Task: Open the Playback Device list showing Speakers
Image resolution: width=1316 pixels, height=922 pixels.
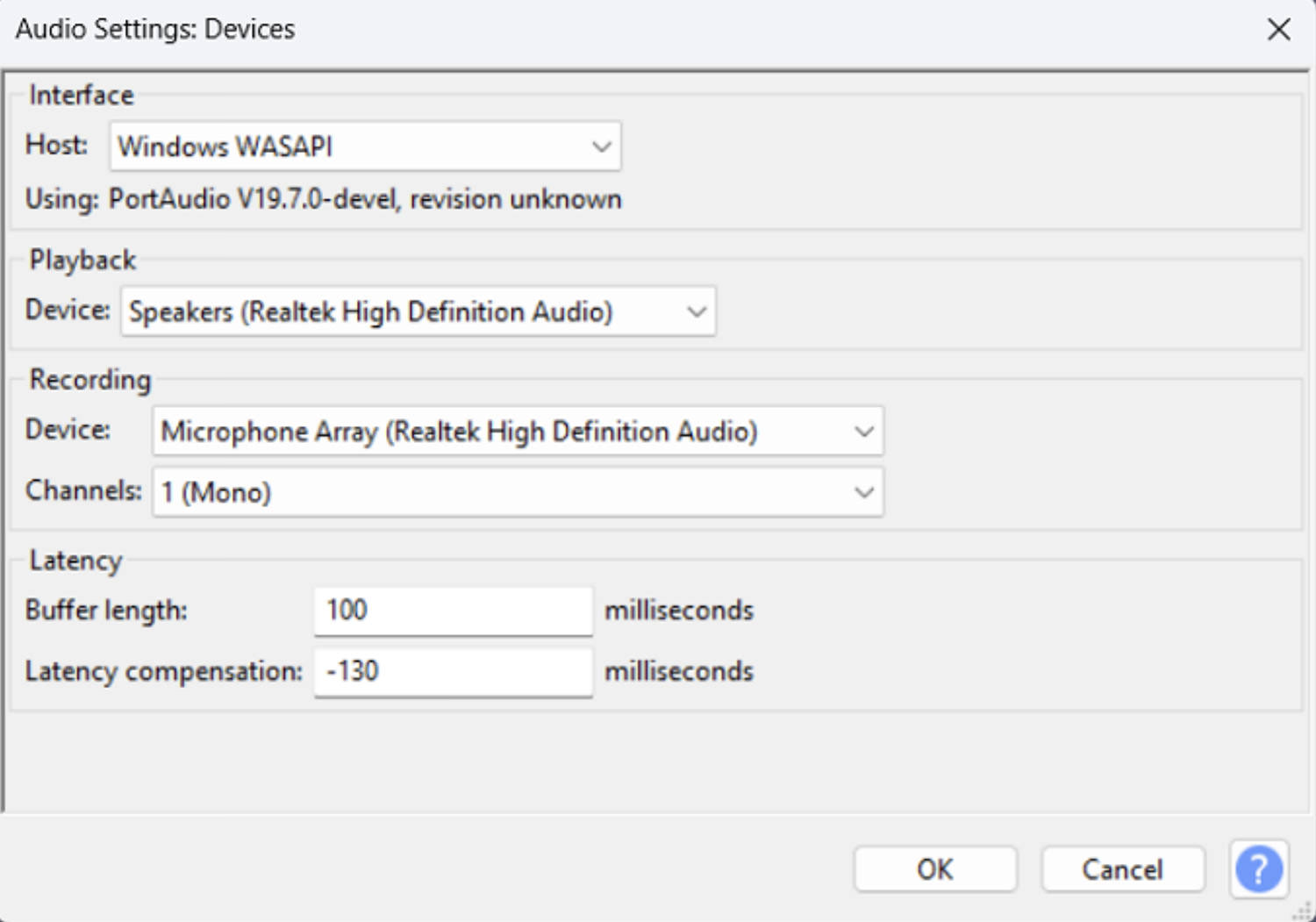Action: coord(418,311)
